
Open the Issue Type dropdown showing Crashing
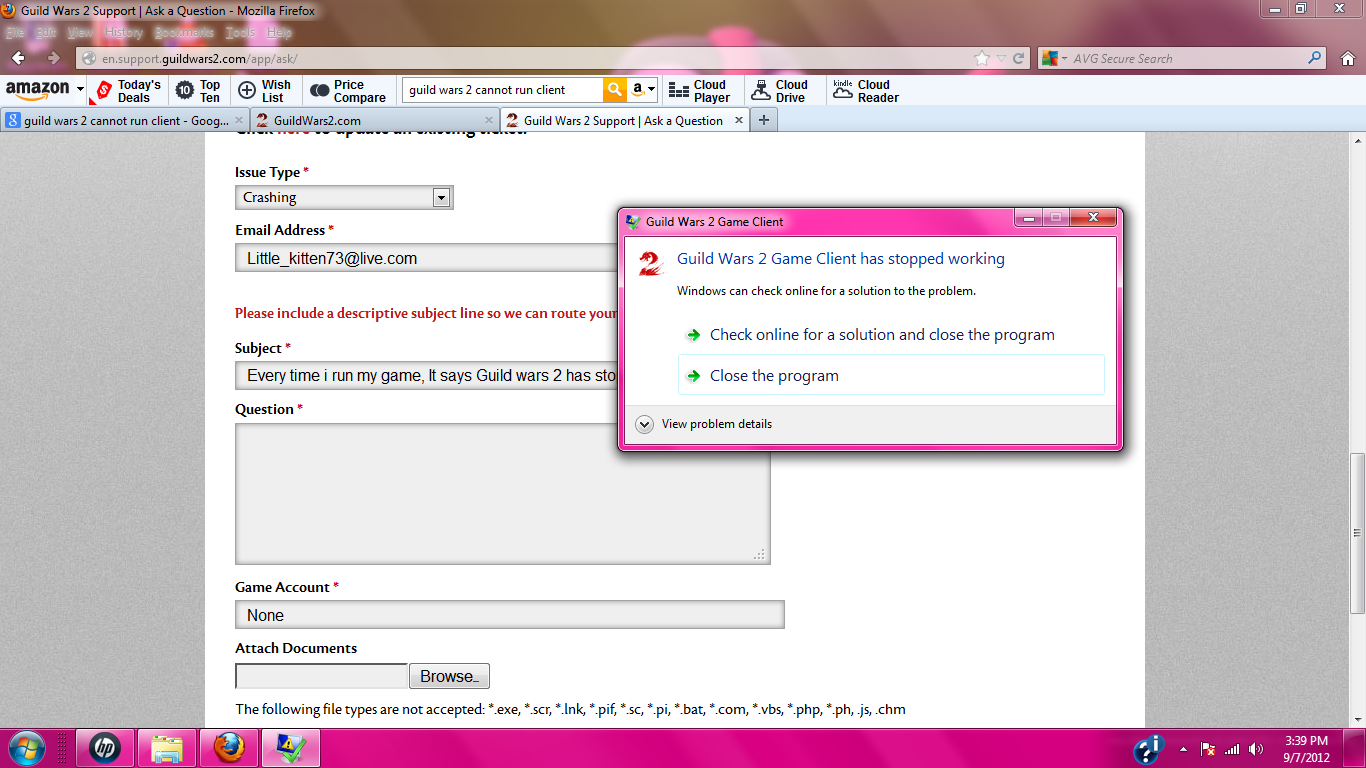[344, 198]
